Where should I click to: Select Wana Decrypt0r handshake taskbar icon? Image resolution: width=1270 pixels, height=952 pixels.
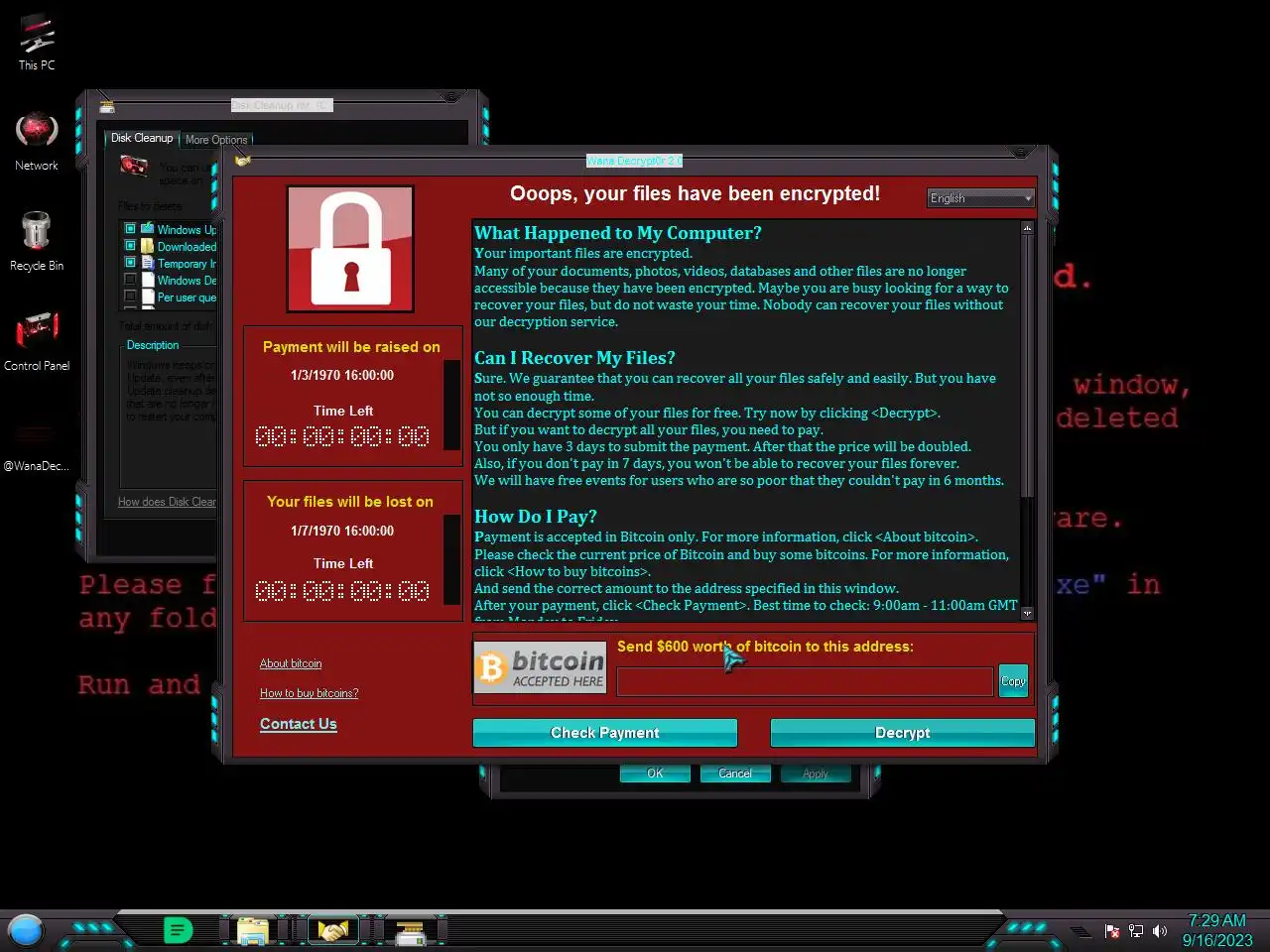[333, 931]
